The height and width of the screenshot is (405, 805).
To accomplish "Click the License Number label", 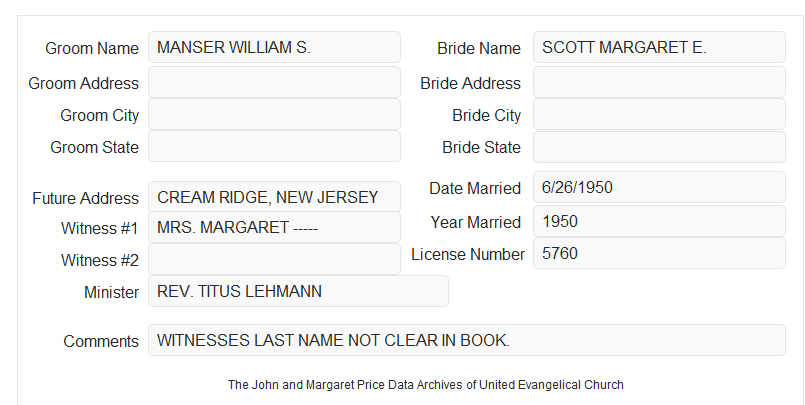I will pos(468,255).
